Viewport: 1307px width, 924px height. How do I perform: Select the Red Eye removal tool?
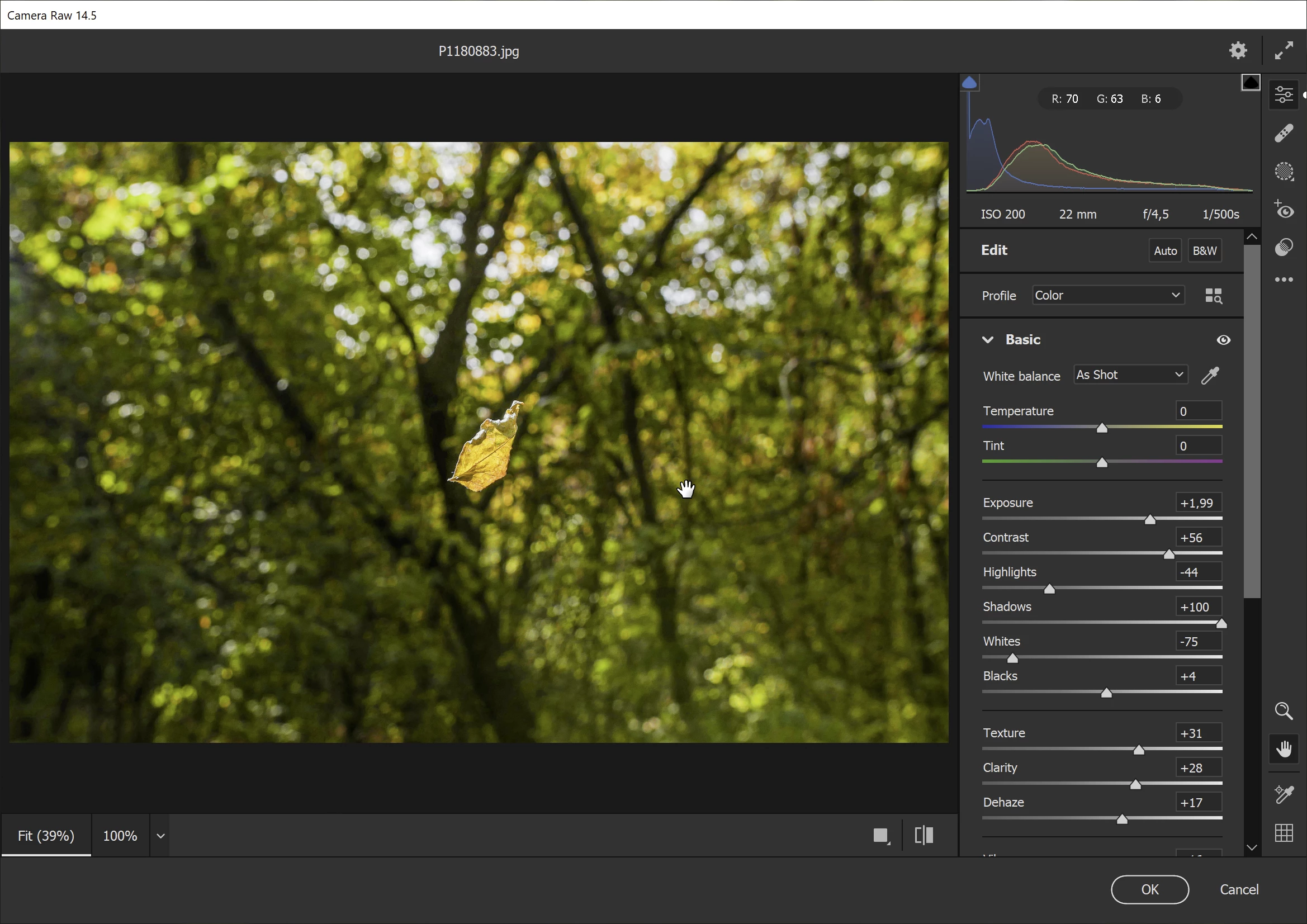(x=1284, y=210)
